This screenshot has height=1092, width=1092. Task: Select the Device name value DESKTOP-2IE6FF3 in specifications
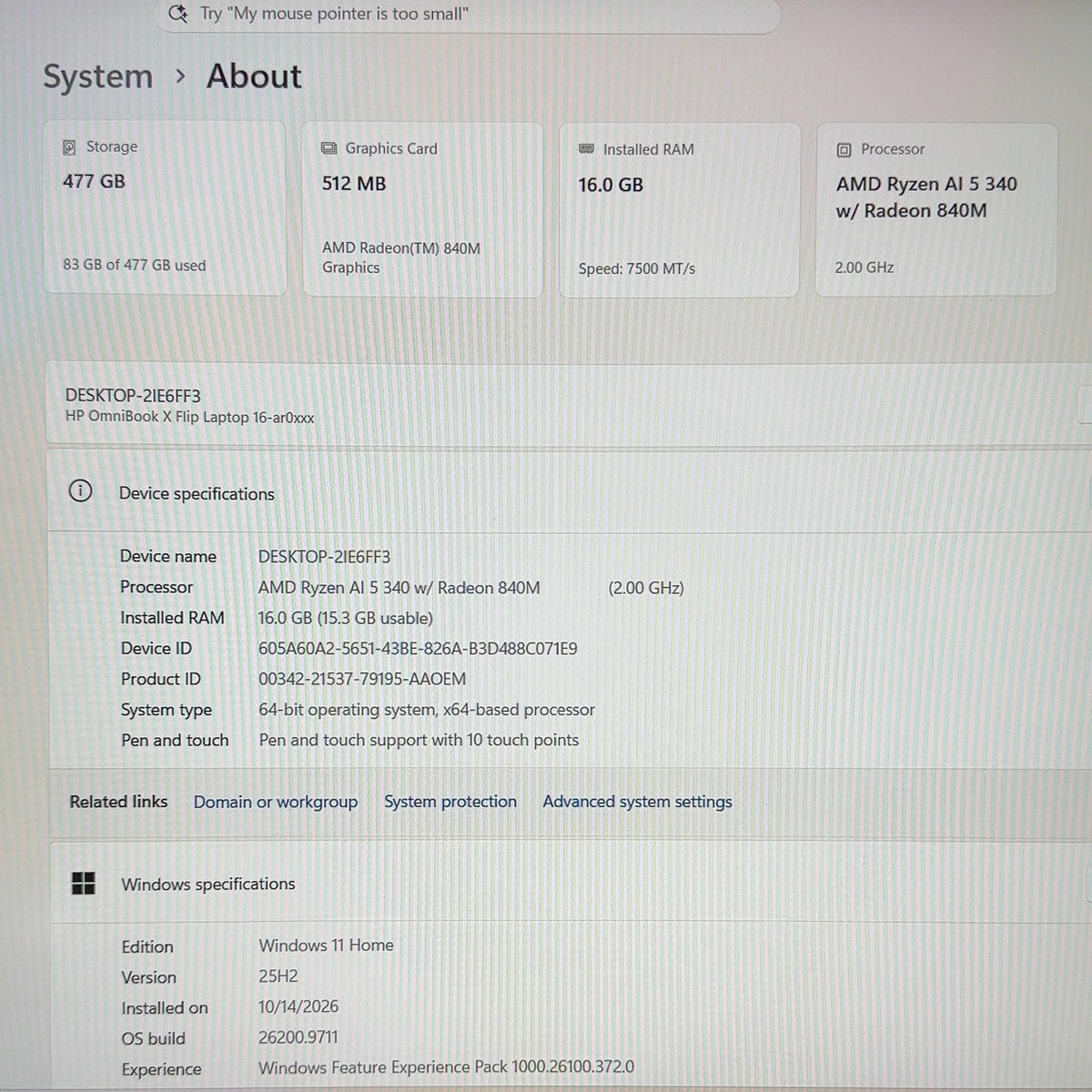pyautogui.click(x=324, y=556)
